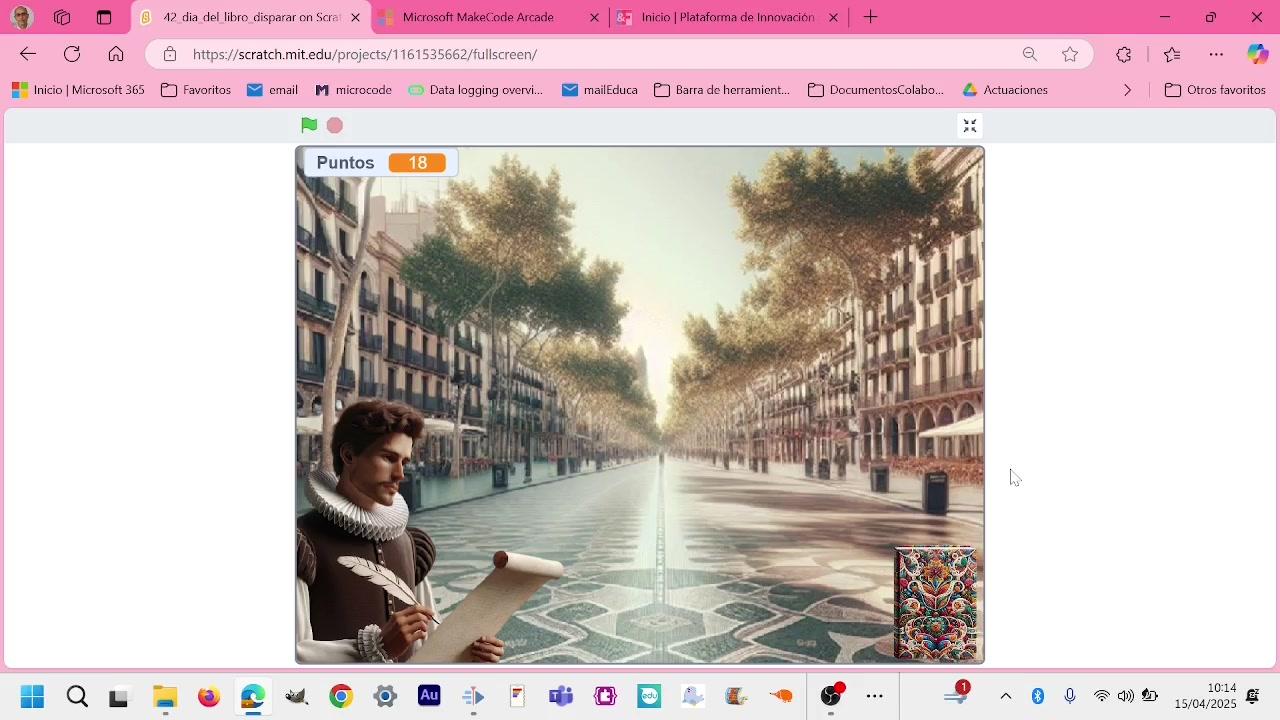Viewport: 1280px width, 720px height.
Task: Open the microcode bookmark
Action: click(353, 90)
